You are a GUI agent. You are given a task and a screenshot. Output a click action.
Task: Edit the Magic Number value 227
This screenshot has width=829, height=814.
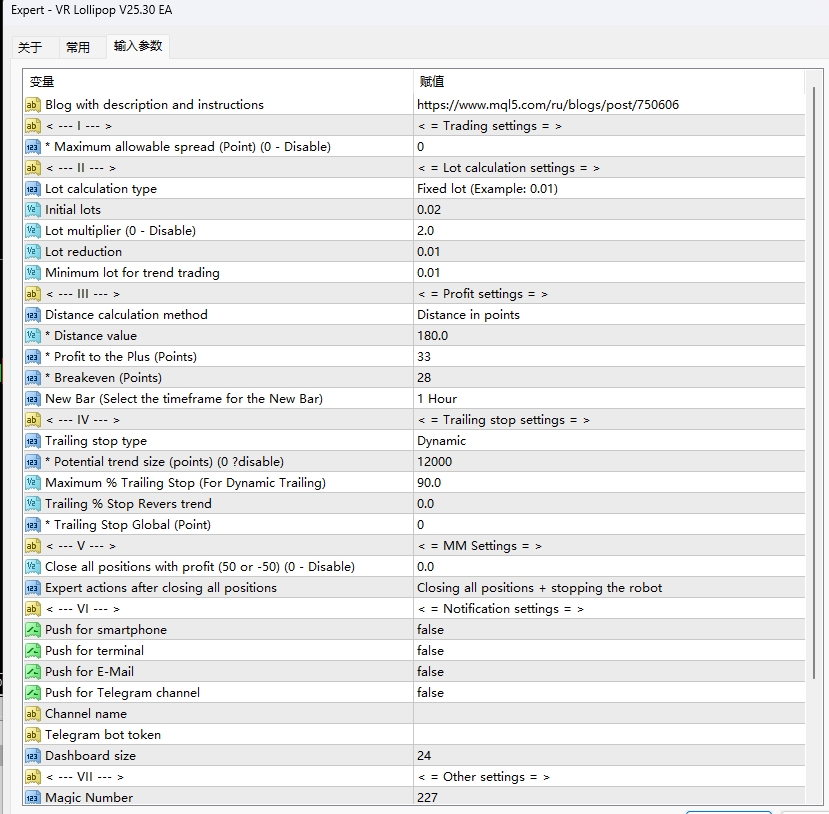(x=609, y=797)
